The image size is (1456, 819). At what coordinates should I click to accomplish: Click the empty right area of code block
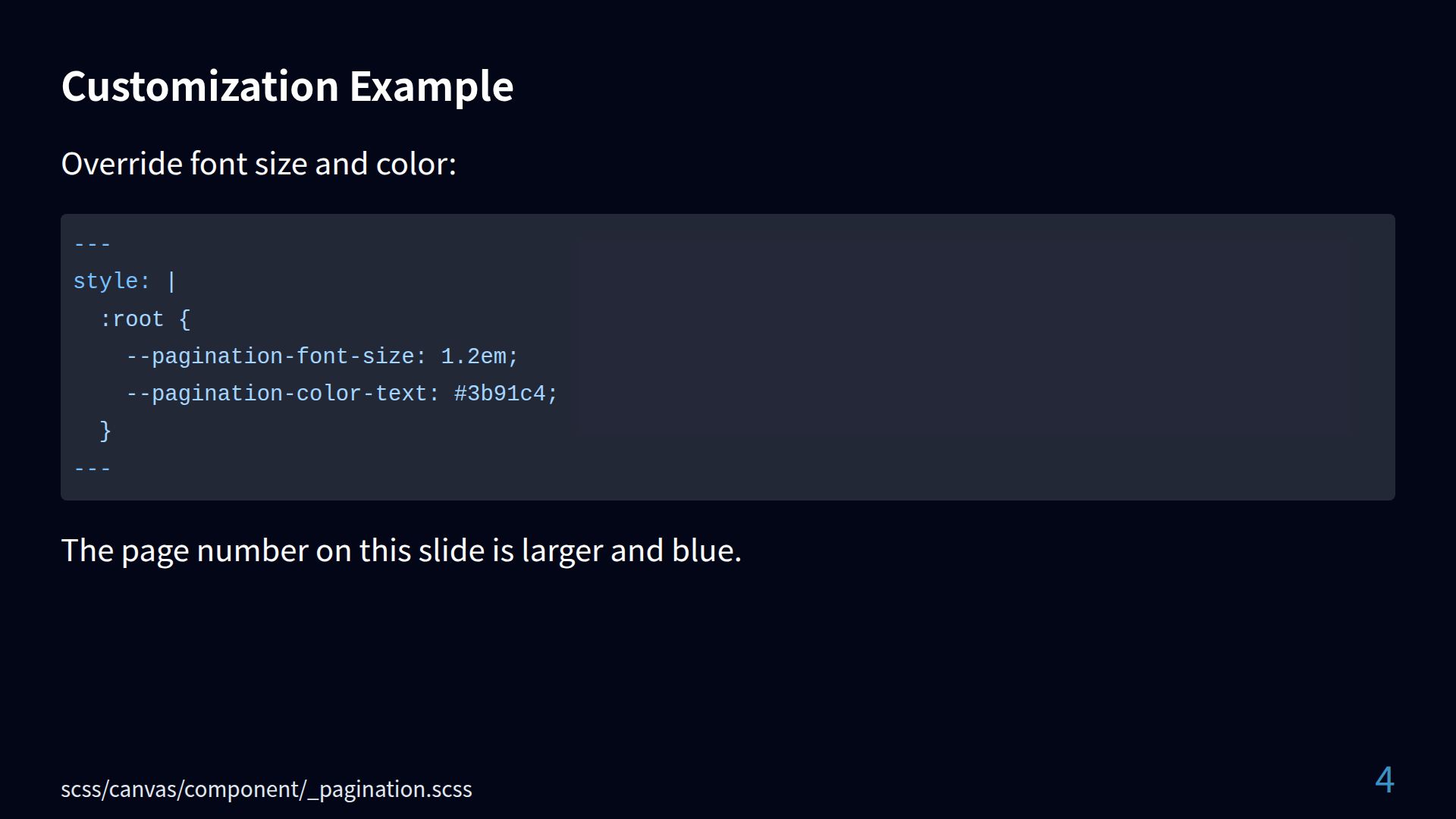[986, 356]
